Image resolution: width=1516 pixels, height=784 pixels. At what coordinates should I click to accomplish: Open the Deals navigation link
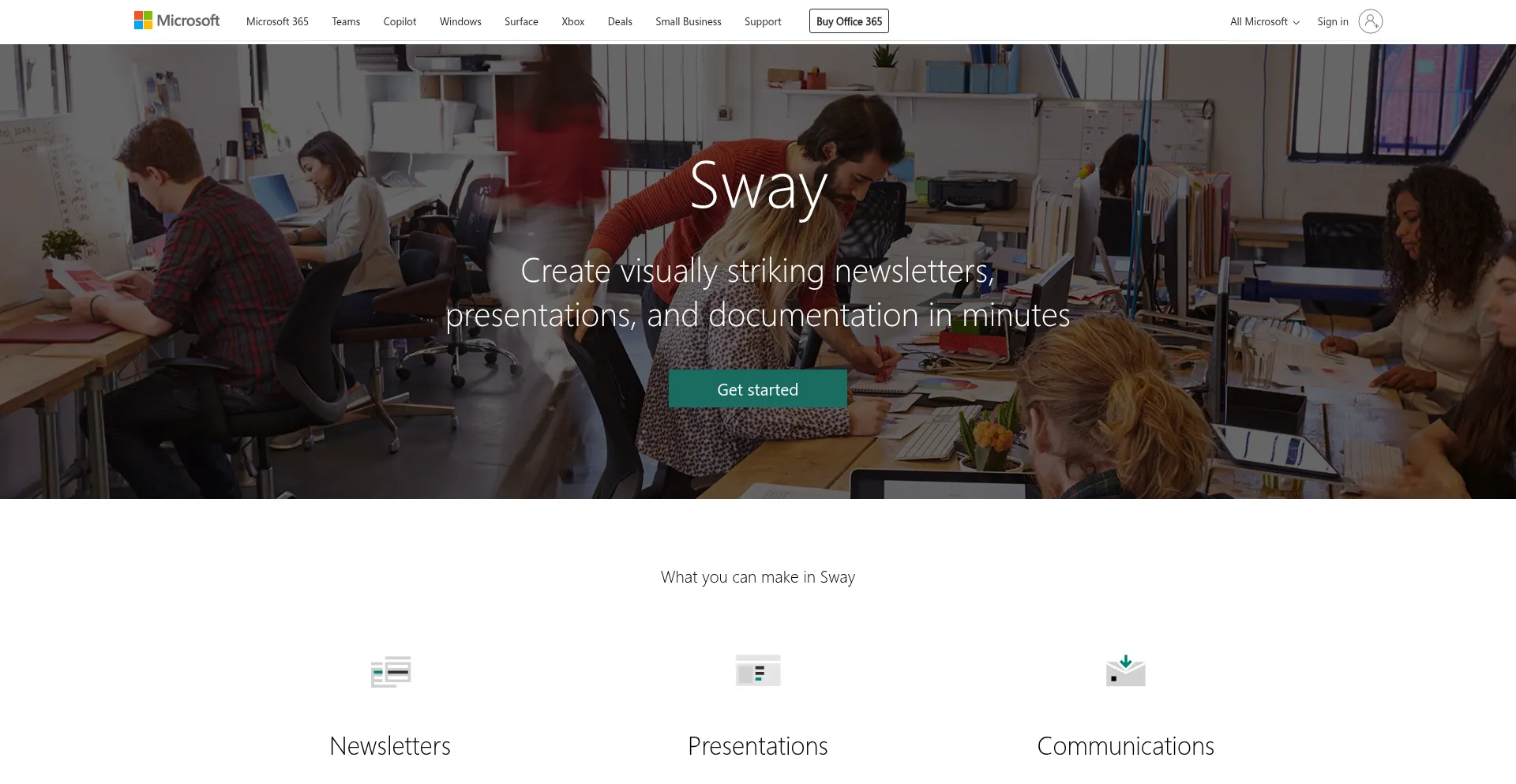point(620,21)
